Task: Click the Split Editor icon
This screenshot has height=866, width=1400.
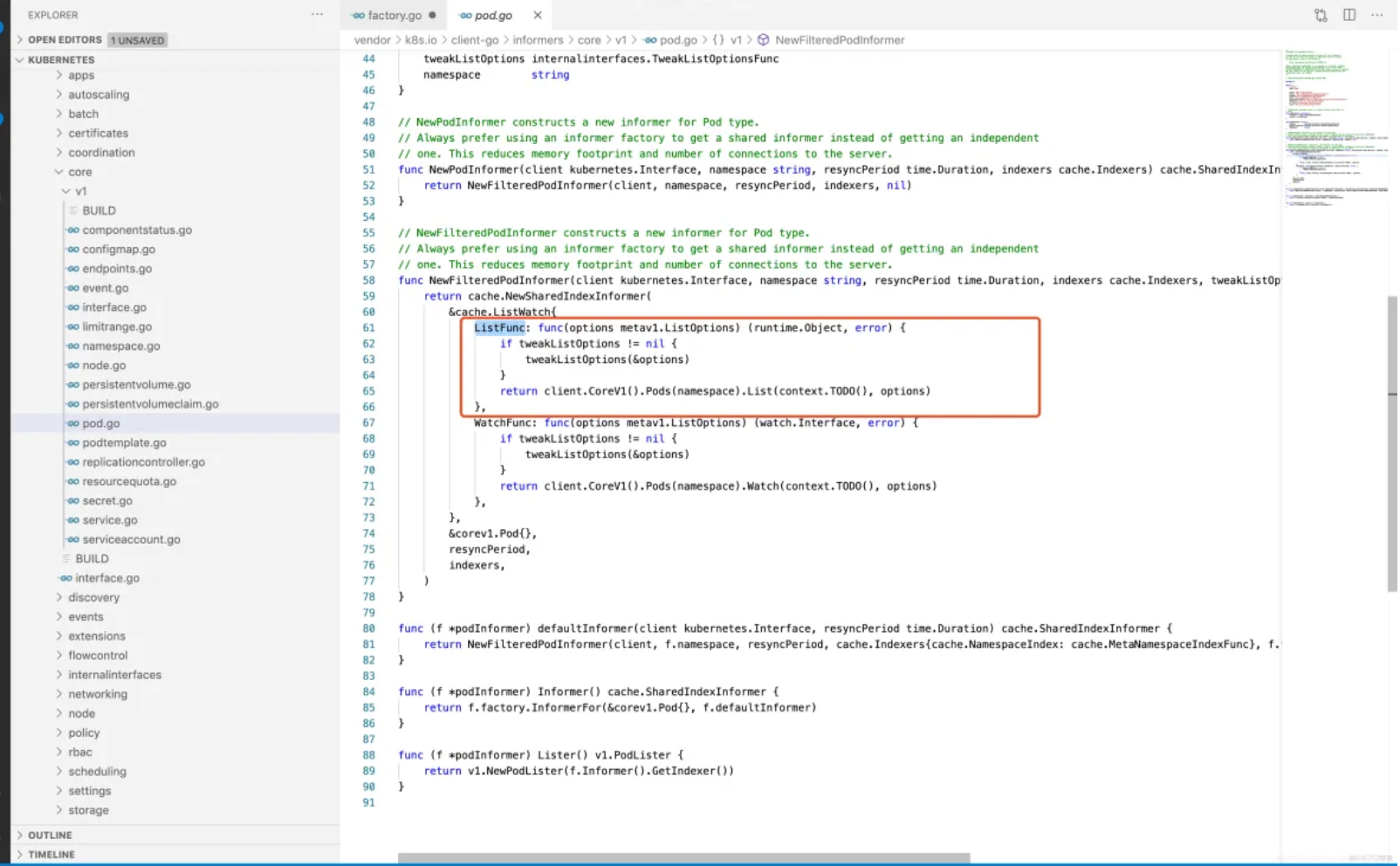Action: (1349, 15)
